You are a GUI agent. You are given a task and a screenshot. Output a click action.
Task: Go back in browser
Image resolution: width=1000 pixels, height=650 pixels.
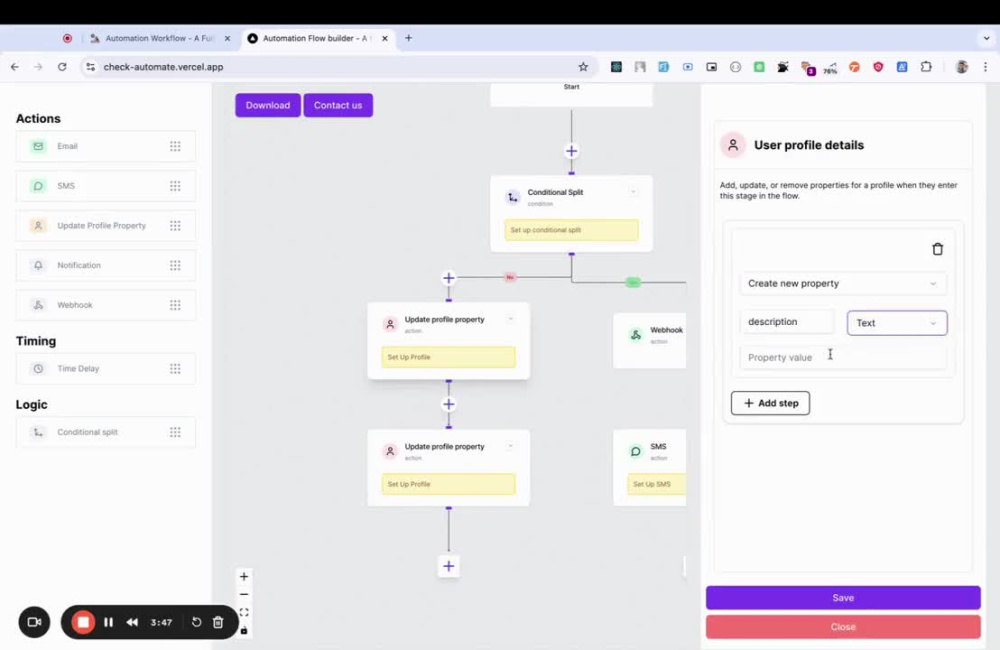pos(15,66)
